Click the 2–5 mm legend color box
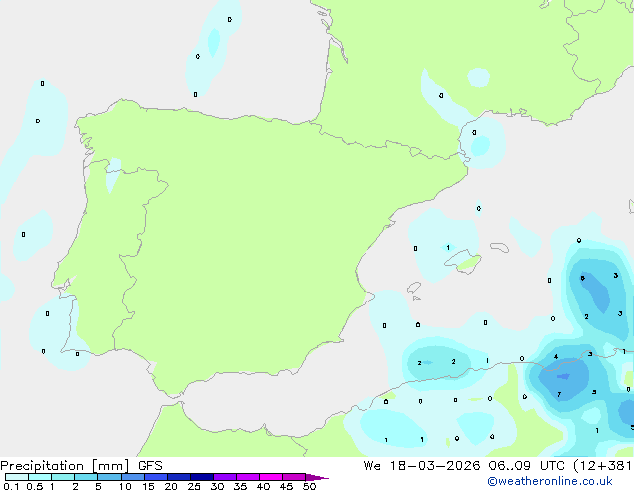 tap(86, 477)
